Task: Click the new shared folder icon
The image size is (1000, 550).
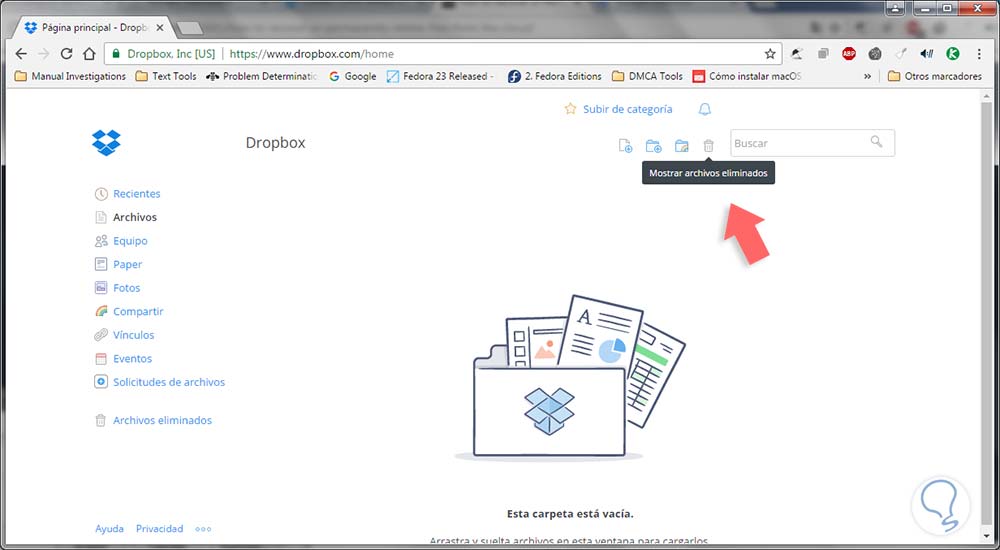Action: (682, 146)
